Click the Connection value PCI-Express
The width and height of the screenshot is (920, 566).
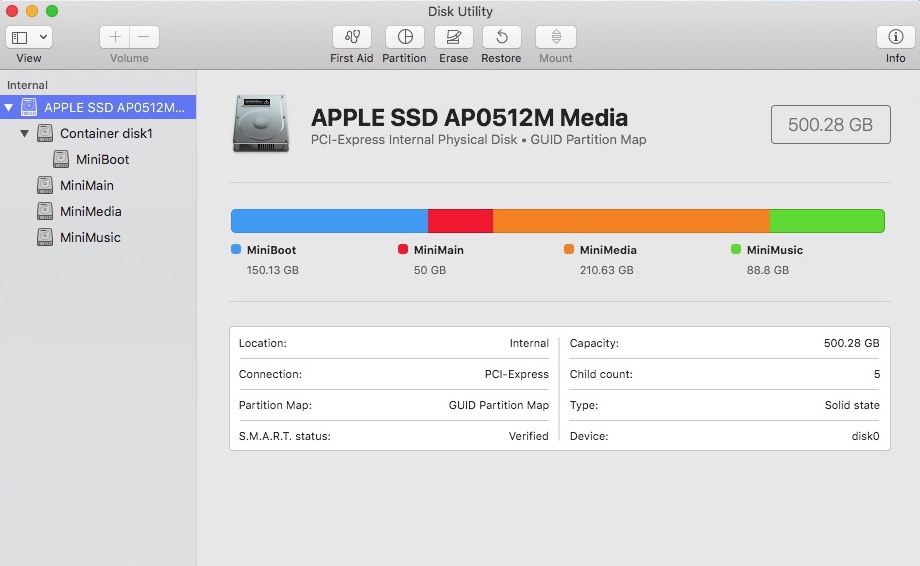[517, 374]
